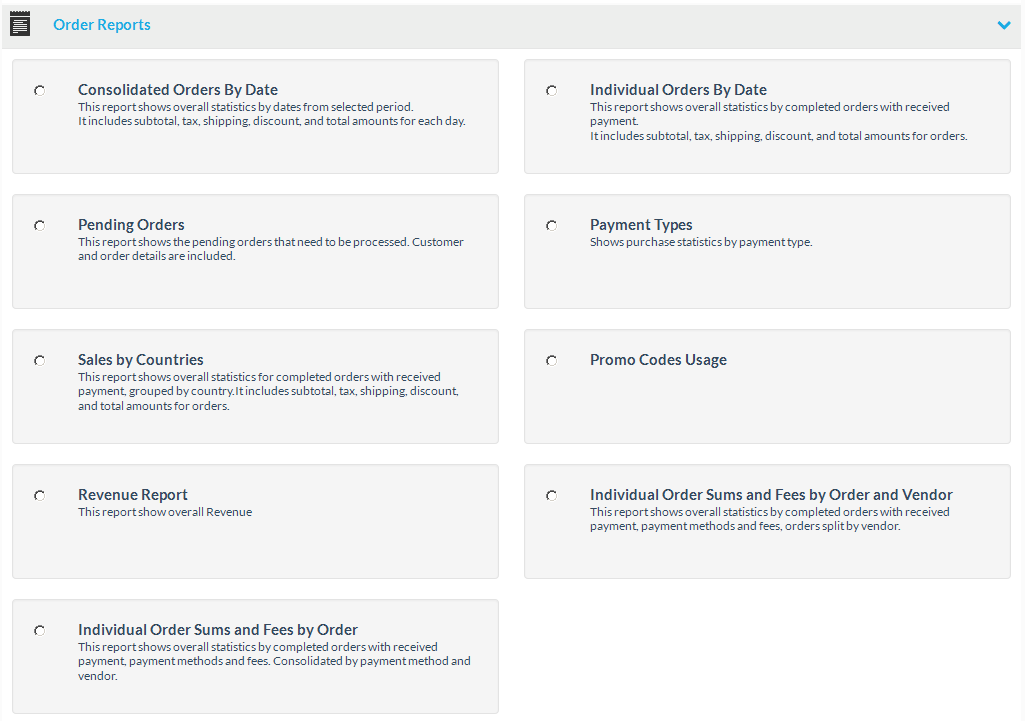Select Consolidated Orders By Date radio button
1025x721 pixels.
[x=40, y=91]
